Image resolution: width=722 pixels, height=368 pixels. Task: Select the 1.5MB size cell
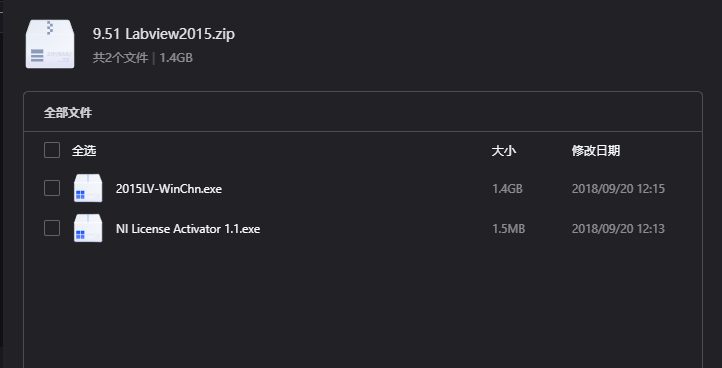point(509,229)
